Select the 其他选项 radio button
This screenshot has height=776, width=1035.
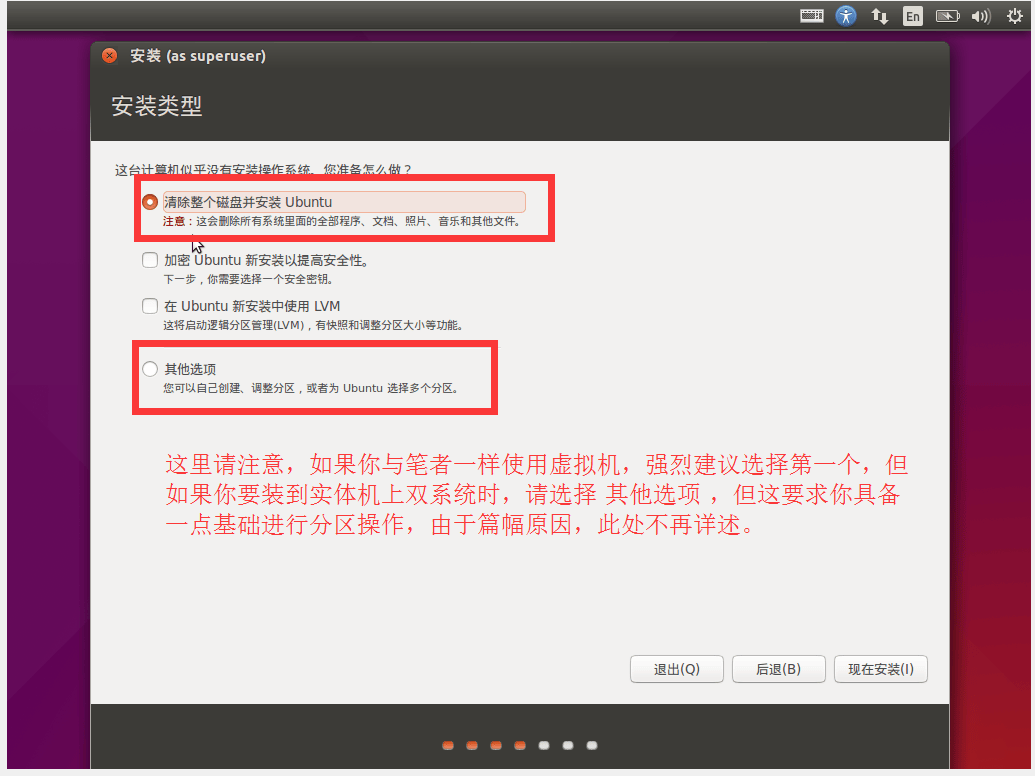(150, 369)
